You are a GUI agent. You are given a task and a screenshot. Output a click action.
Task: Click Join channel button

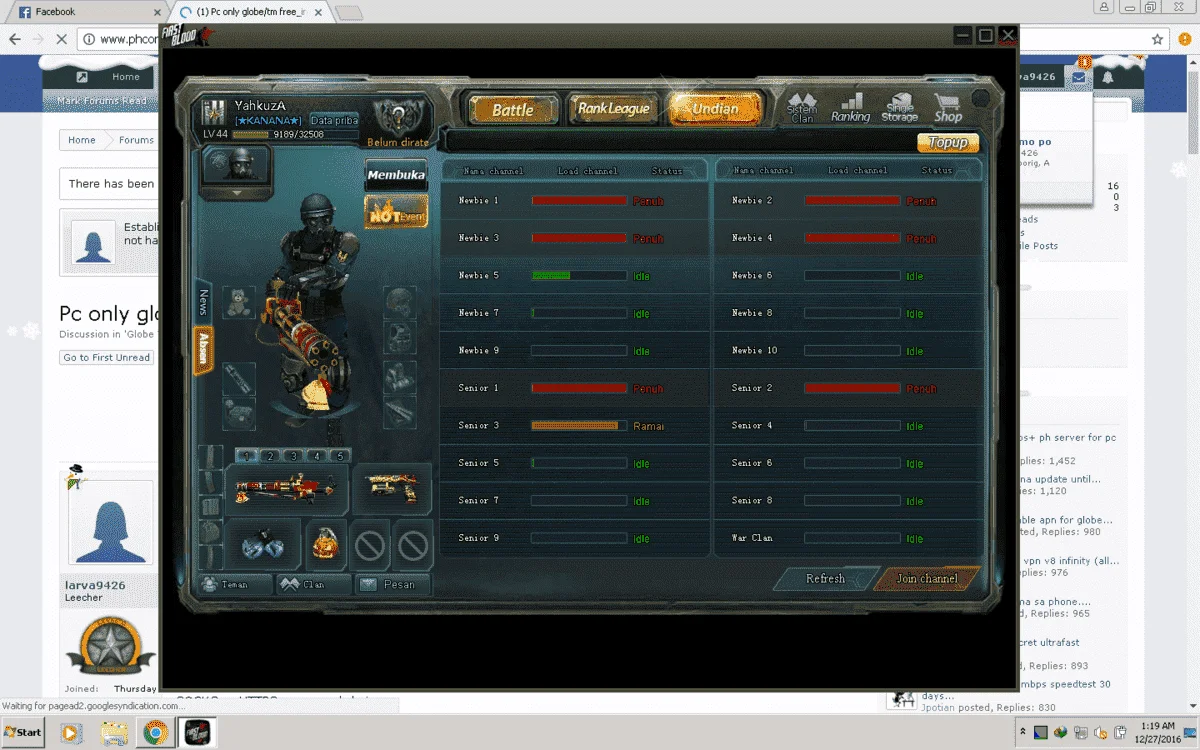(927, 578)
